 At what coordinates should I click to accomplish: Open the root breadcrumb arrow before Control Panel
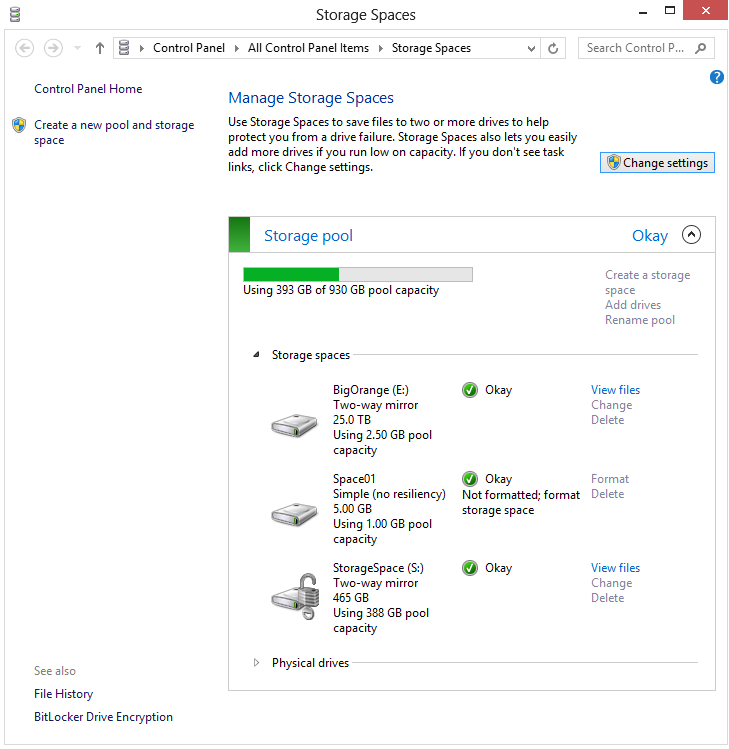pyautogui.click(x=142, y=48)
